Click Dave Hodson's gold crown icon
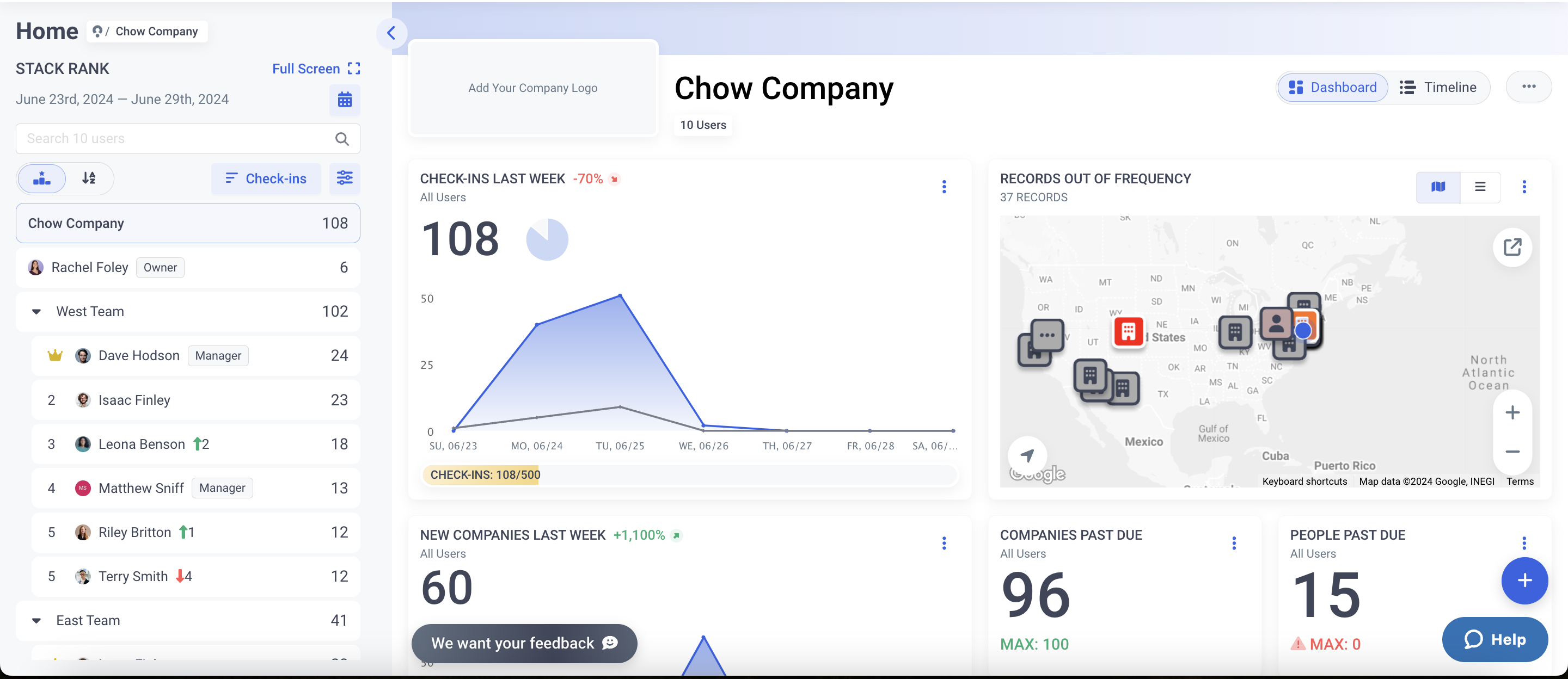The image size is (1568, 679). coord(56,355)
